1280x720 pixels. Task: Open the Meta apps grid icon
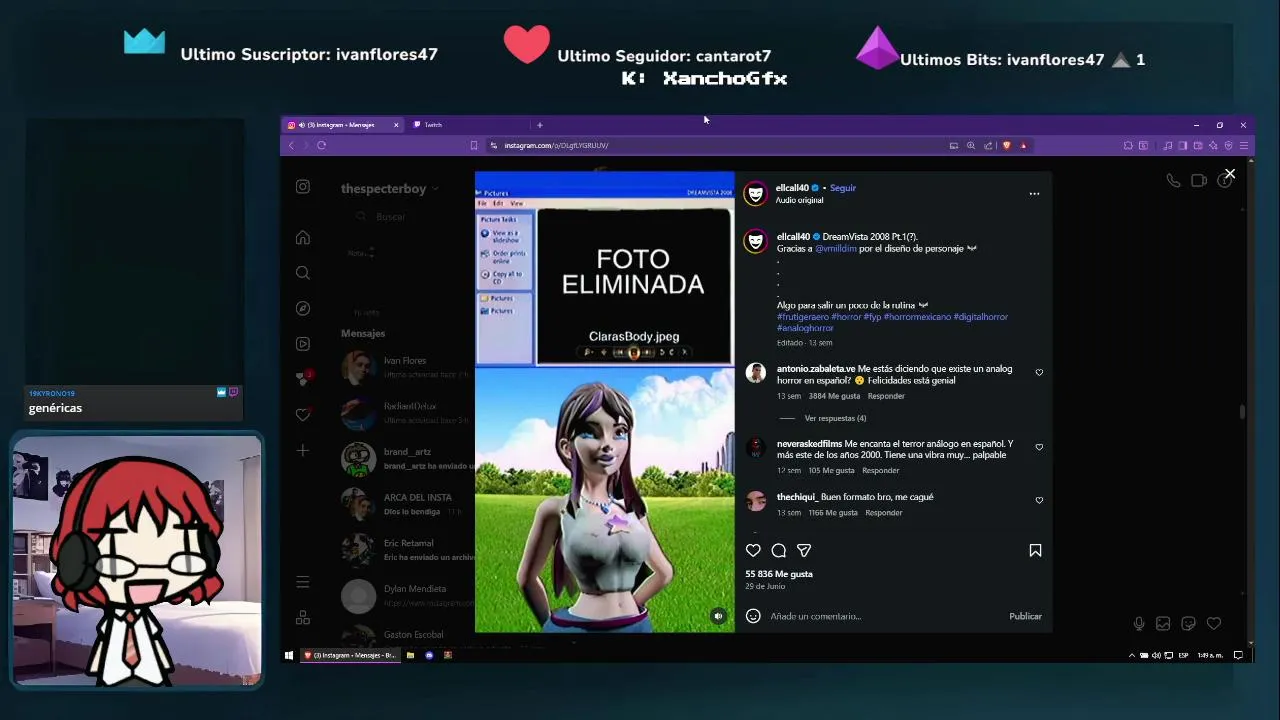tap(303, 618)
